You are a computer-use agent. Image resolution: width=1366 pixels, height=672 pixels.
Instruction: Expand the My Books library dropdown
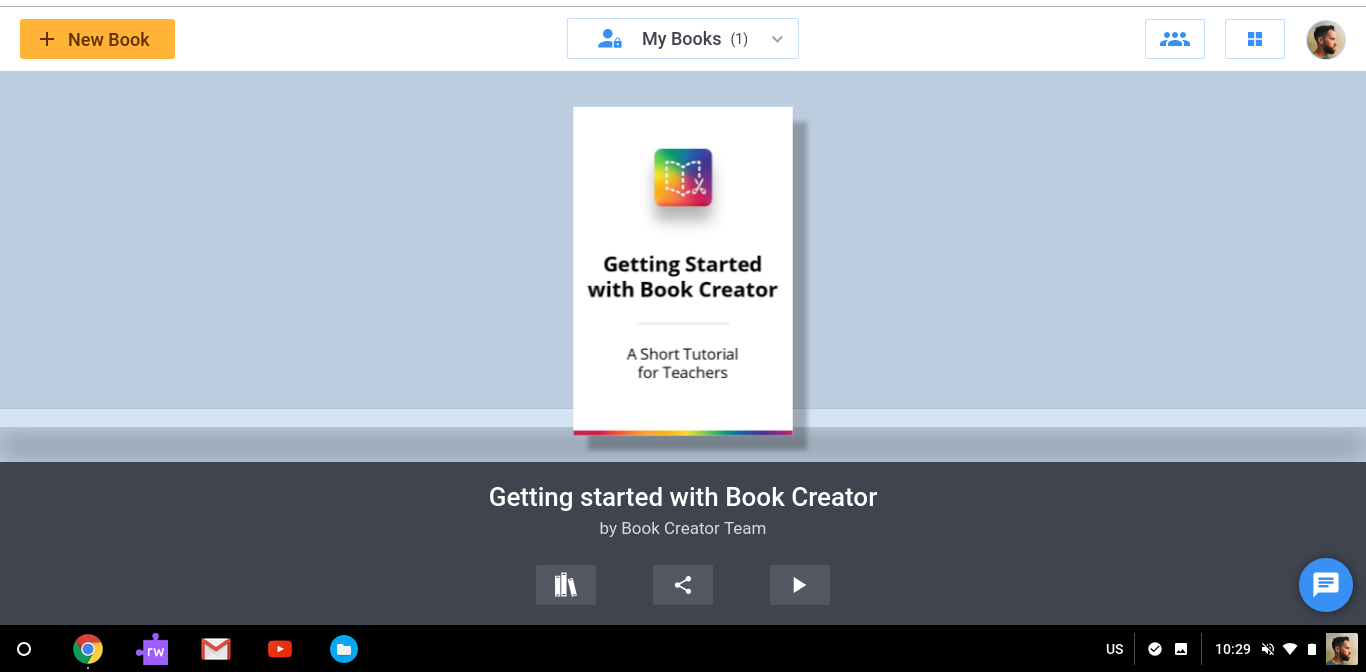pyautogui.click(x=683, y=39)
